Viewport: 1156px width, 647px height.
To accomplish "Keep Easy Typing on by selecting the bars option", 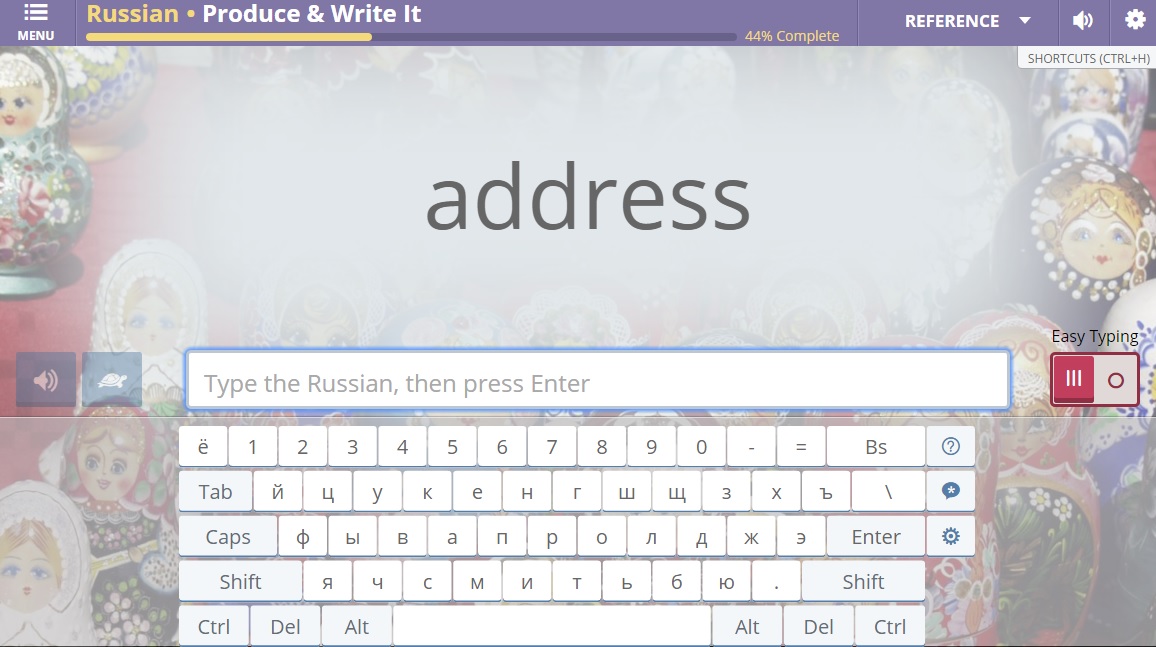I will tap(1072, 379).
